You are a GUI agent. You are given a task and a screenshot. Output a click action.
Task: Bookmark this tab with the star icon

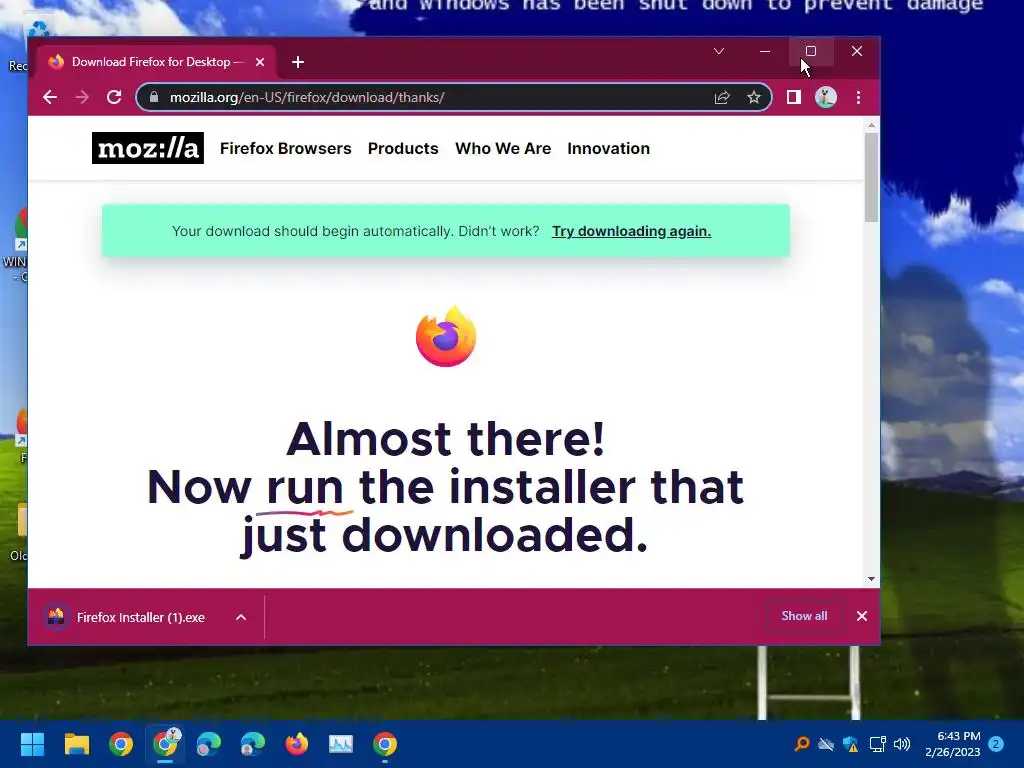pos(754,97)
